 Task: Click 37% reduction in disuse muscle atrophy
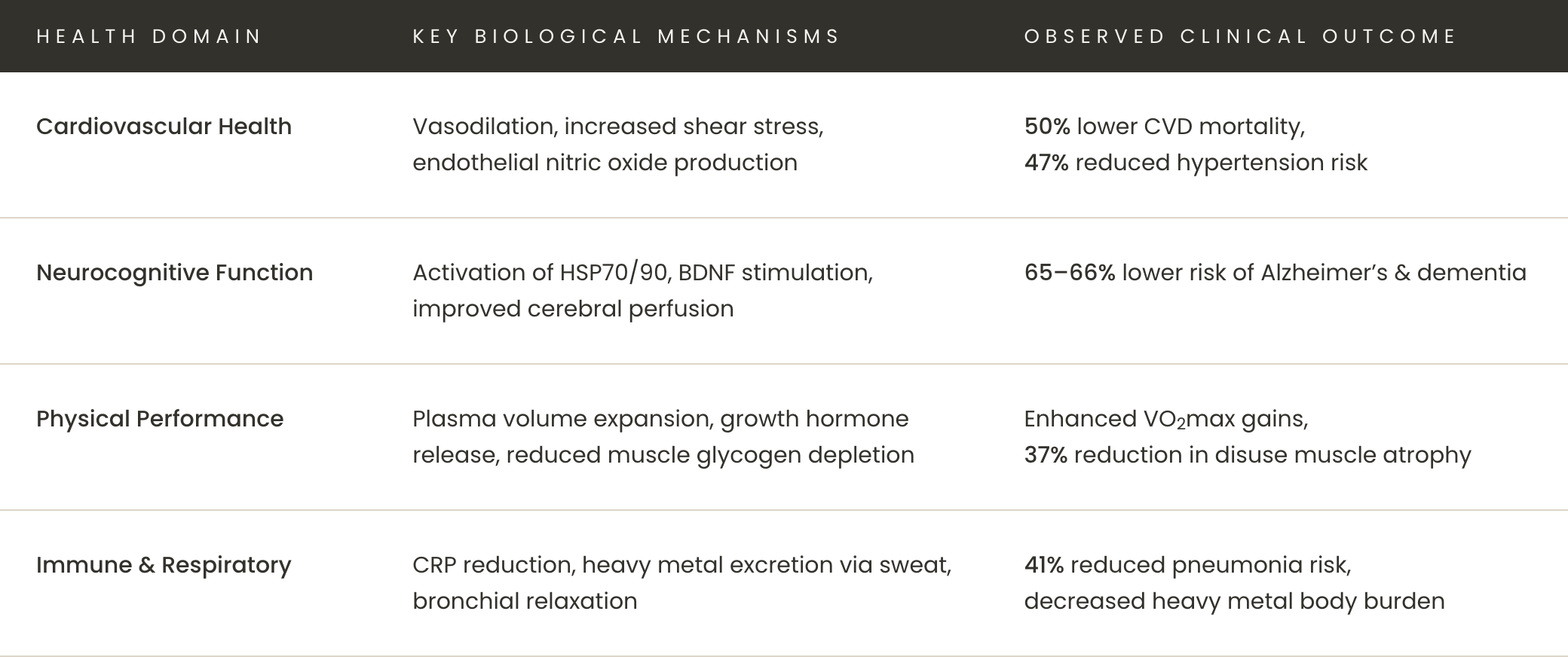click(x=1248, y=455)
